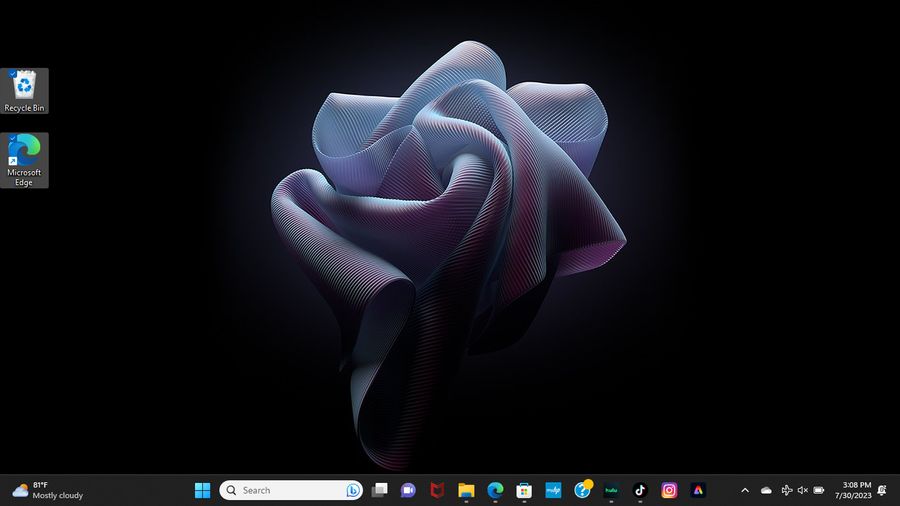Open the myHP app on the taskbar
Viewport: 900px width, 506px height.
(553, 491)
